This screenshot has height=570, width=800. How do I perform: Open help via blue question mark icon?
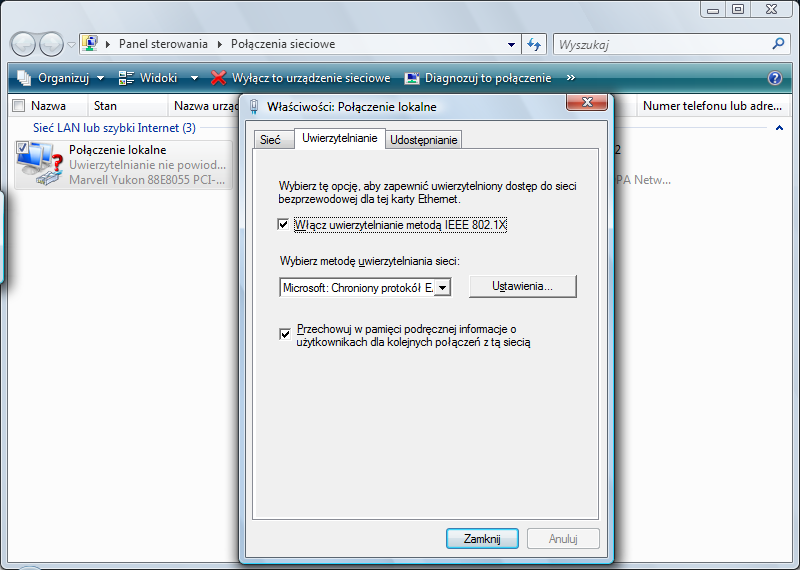(x=774, y=78)
